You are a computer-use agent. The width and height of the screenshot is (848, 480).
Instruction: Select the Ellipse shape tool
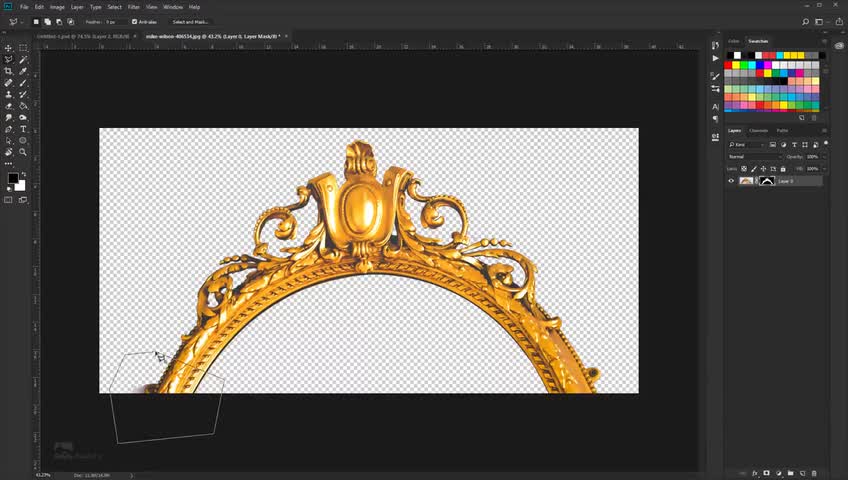pos(23,141)
